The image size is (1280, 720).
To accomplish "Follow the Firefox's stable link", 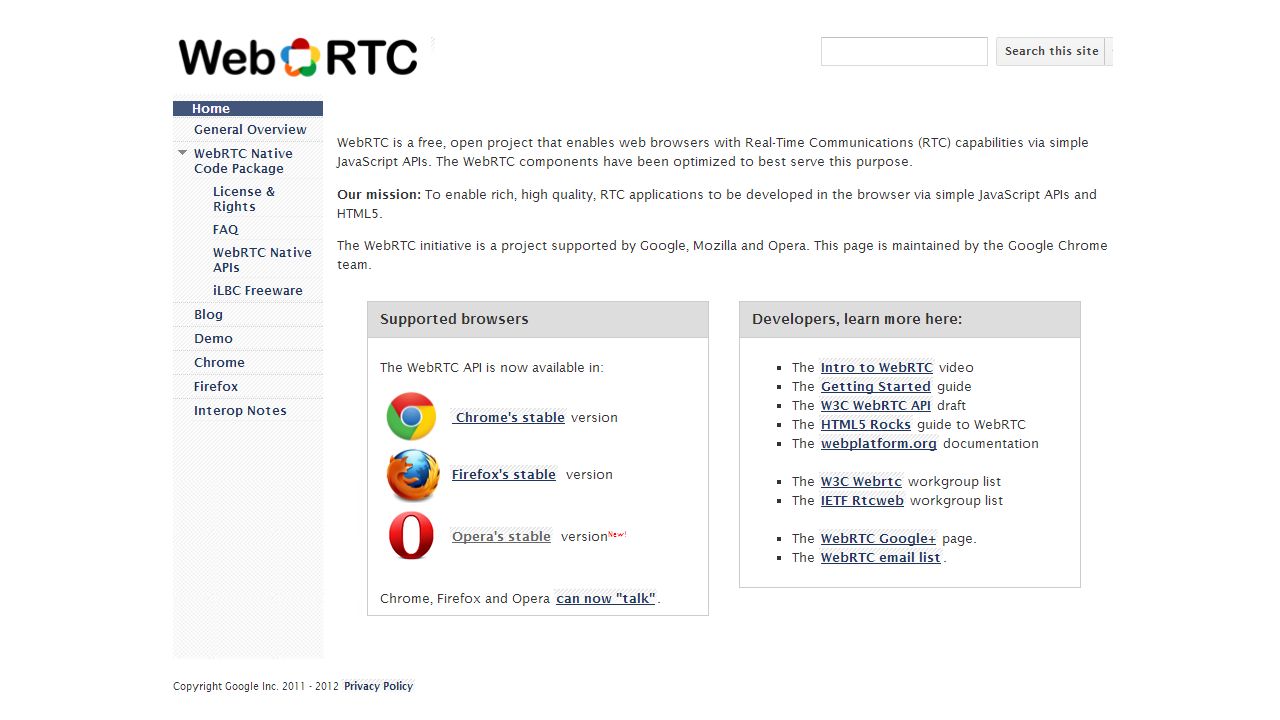I will coord(504,475).
